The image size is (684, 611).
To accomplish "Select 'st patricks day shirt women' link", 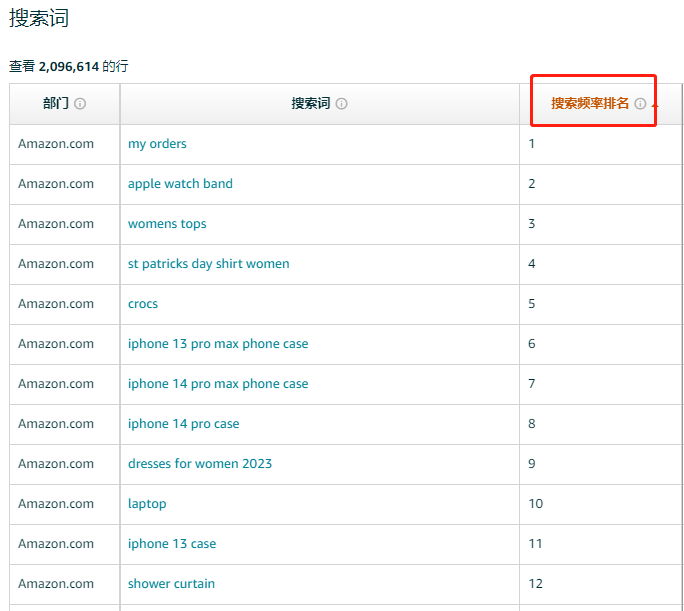I will (x=209, y=264).
